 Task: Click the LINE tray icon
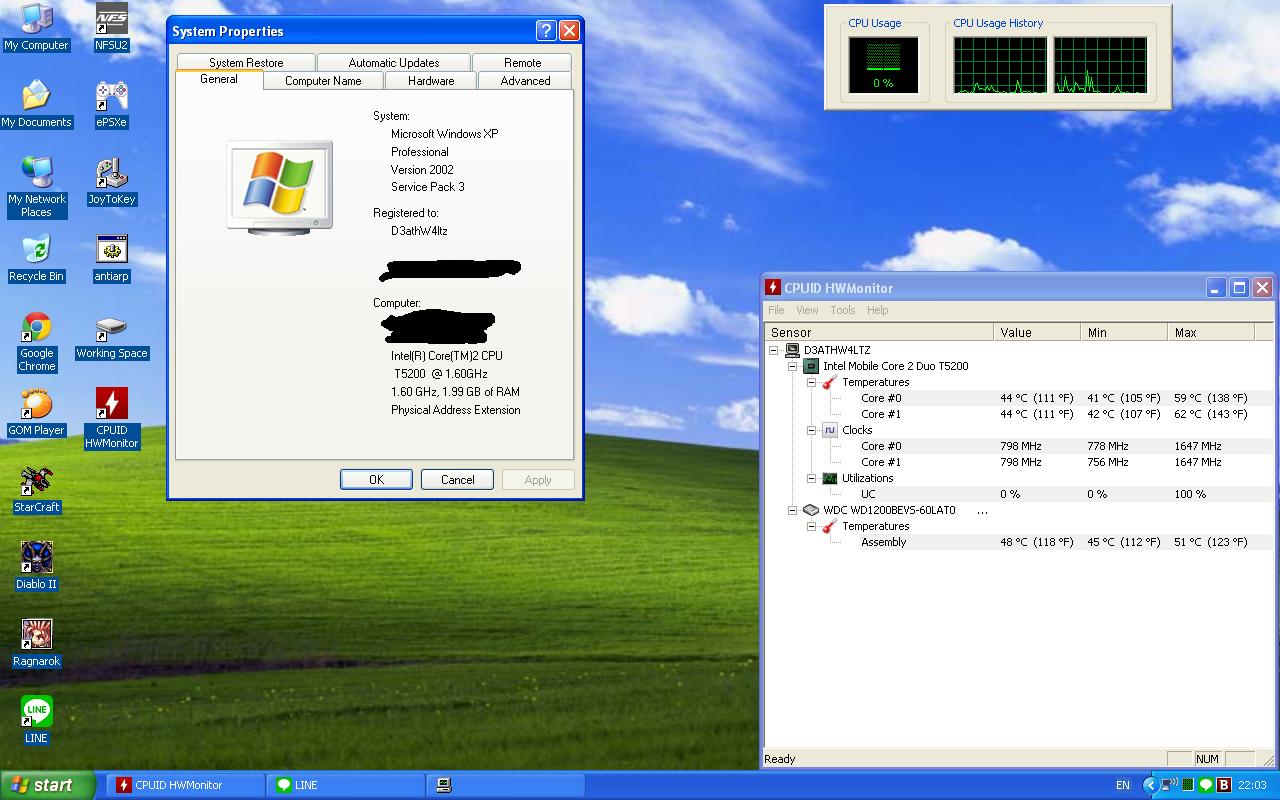coord(1205,785)
